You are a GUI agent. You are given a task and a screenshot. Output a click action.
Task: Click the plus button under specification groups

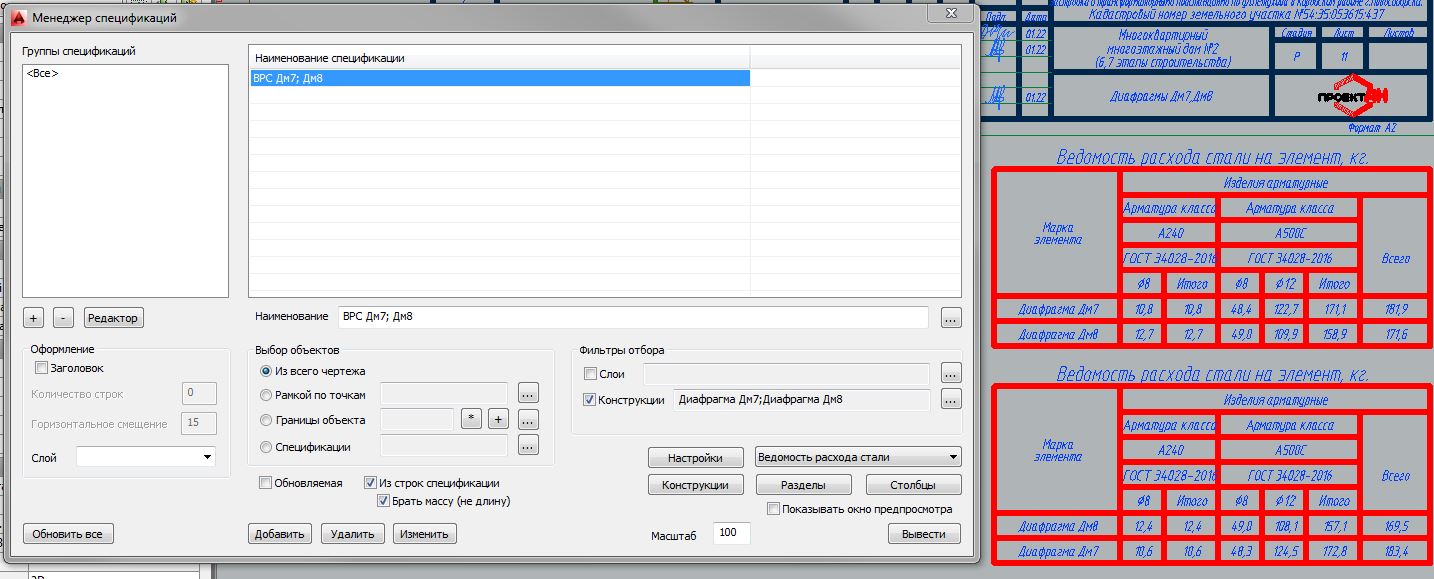click(34, 318)
